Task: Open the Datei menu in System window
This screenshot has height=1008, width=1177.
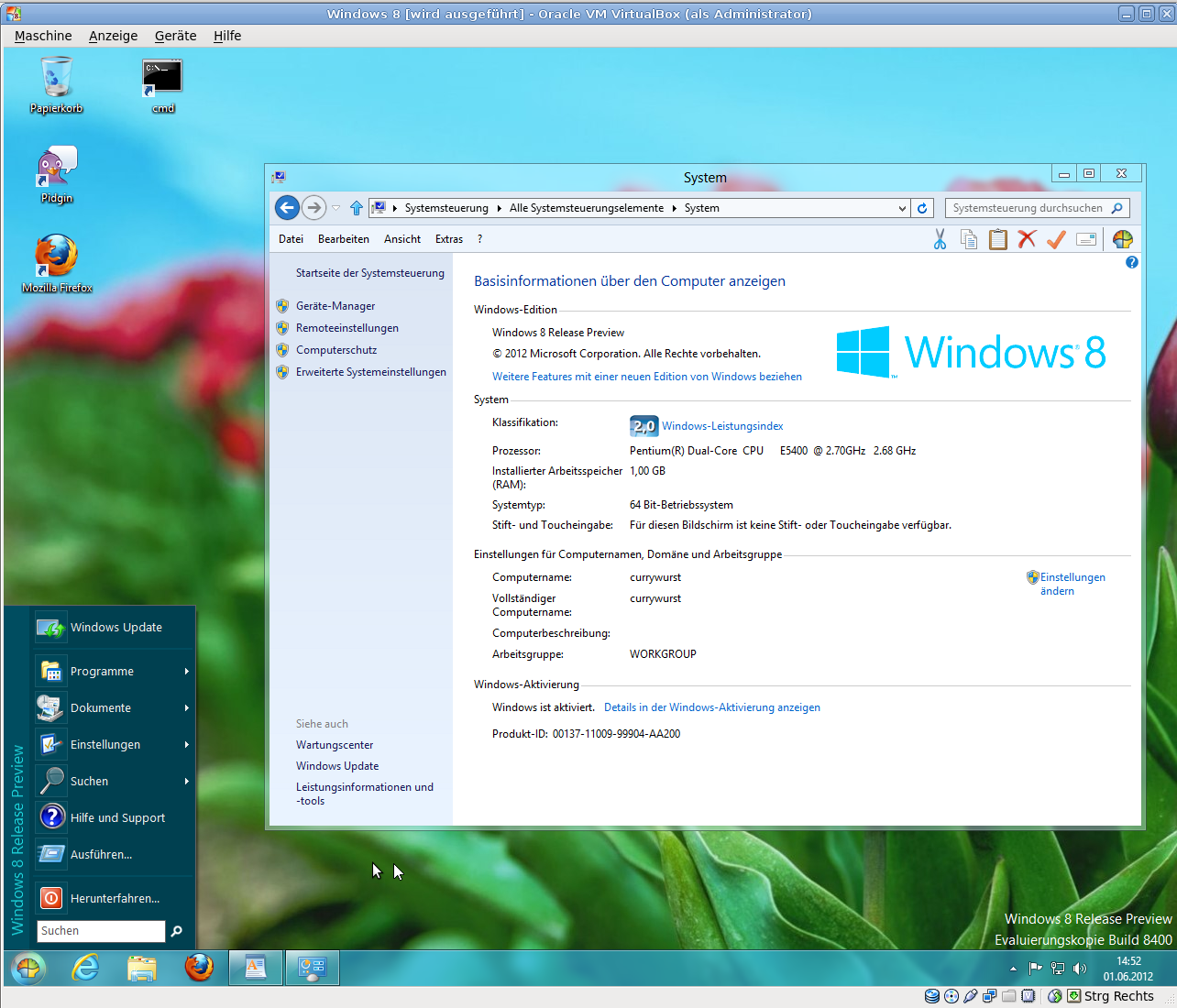Action: pos(291,239)
